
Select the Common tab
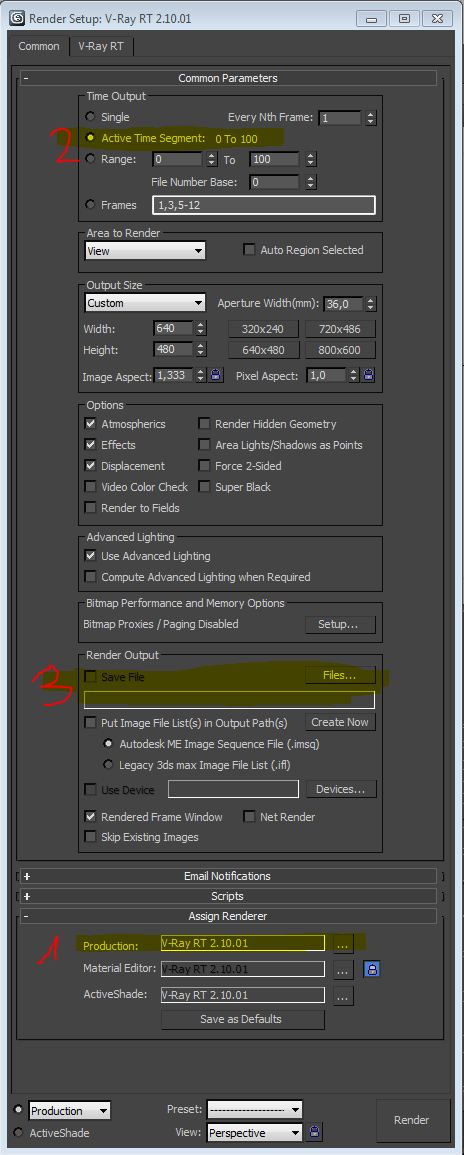39,46
